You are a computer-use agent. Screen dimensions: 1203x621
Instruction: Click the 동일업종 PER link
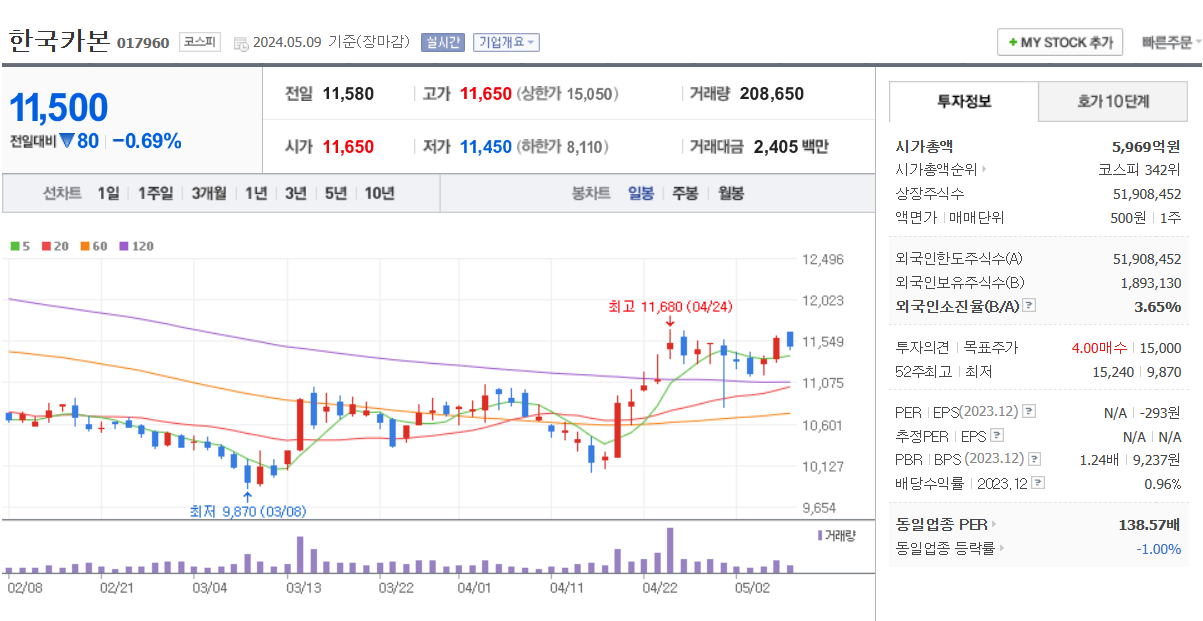tap(941, 524)
